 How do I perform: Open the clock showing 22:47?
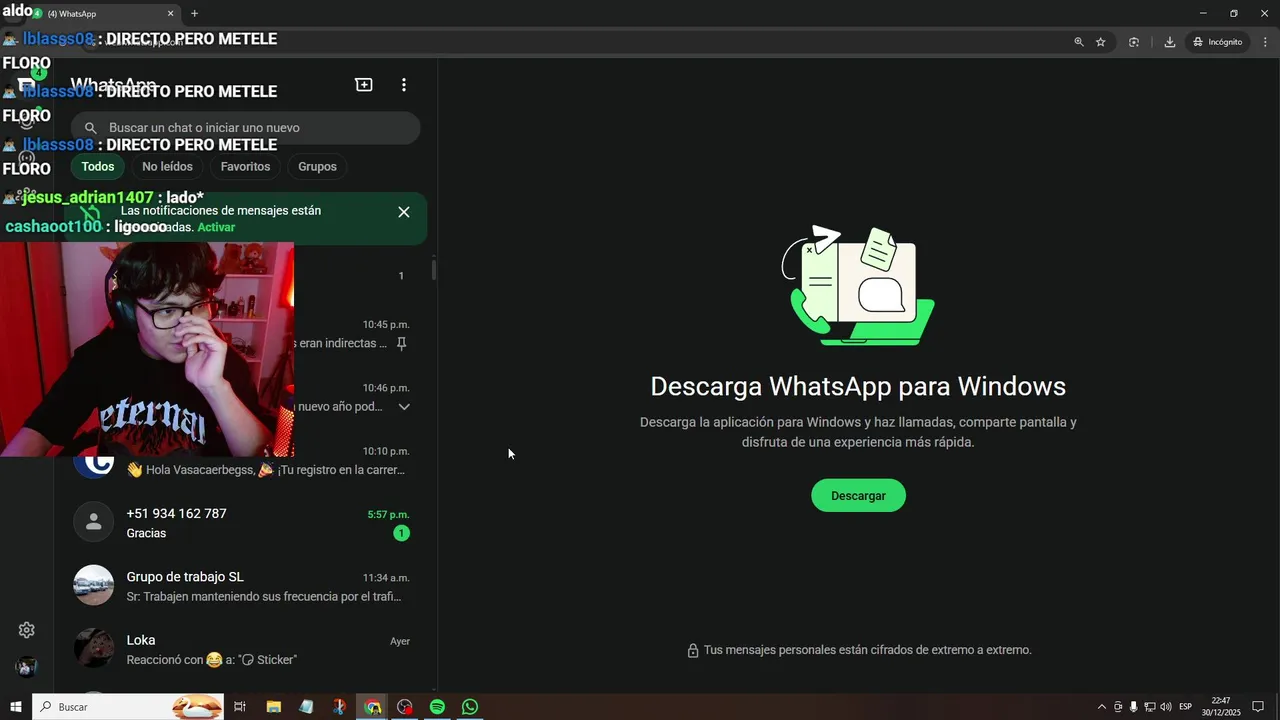1221,707
